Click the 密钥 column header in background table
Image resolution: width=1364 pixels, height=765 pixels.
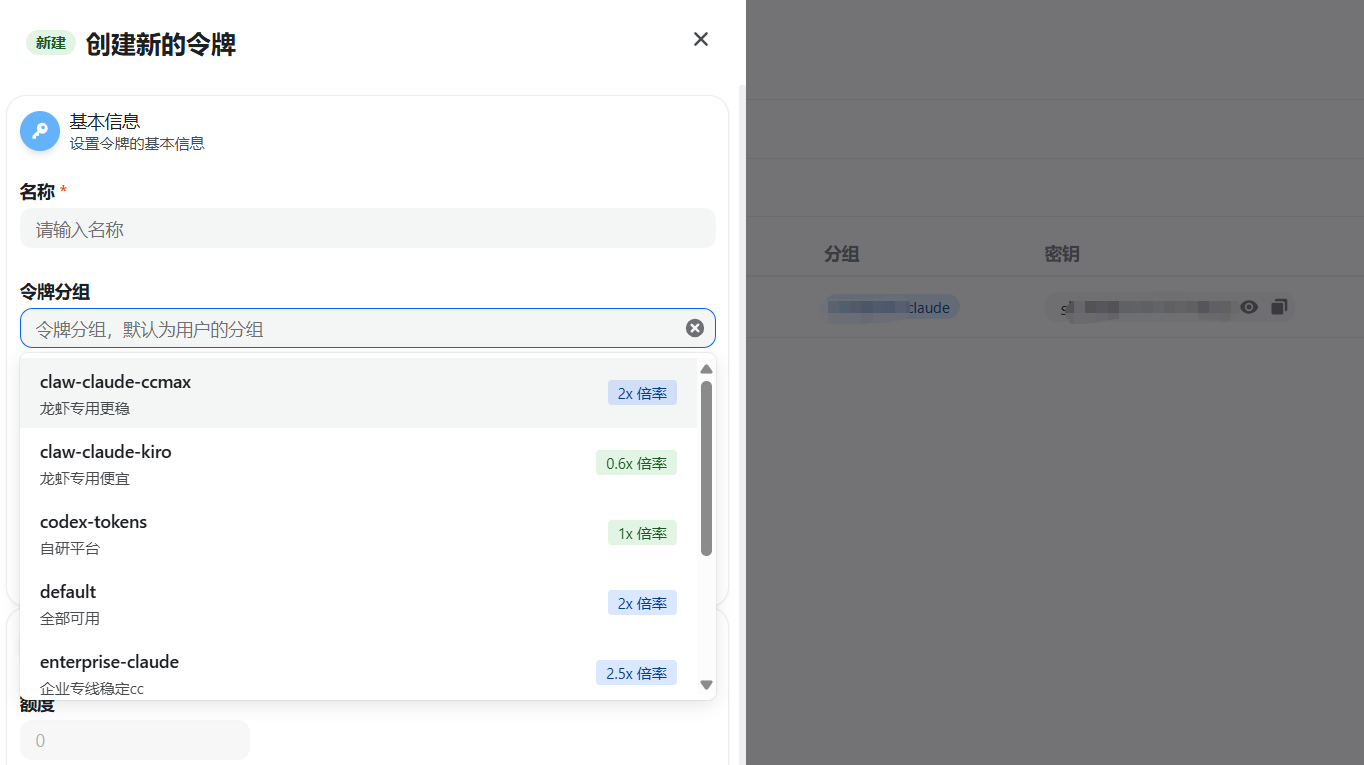pos(1062,254)
